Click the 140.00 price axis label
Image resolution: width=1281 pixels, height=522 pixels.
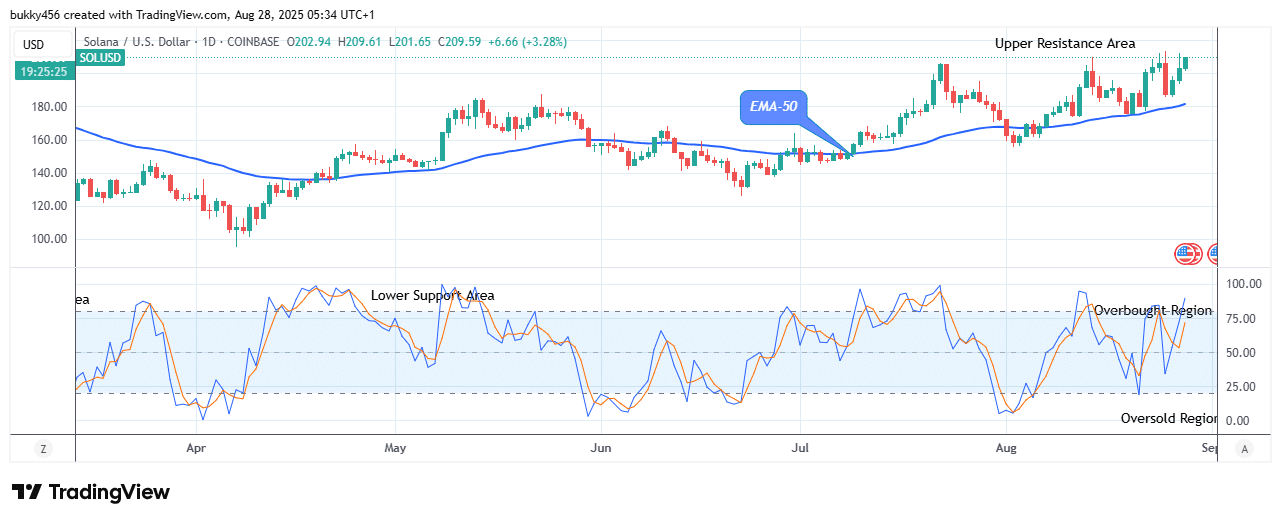click(x=47, y=173)
